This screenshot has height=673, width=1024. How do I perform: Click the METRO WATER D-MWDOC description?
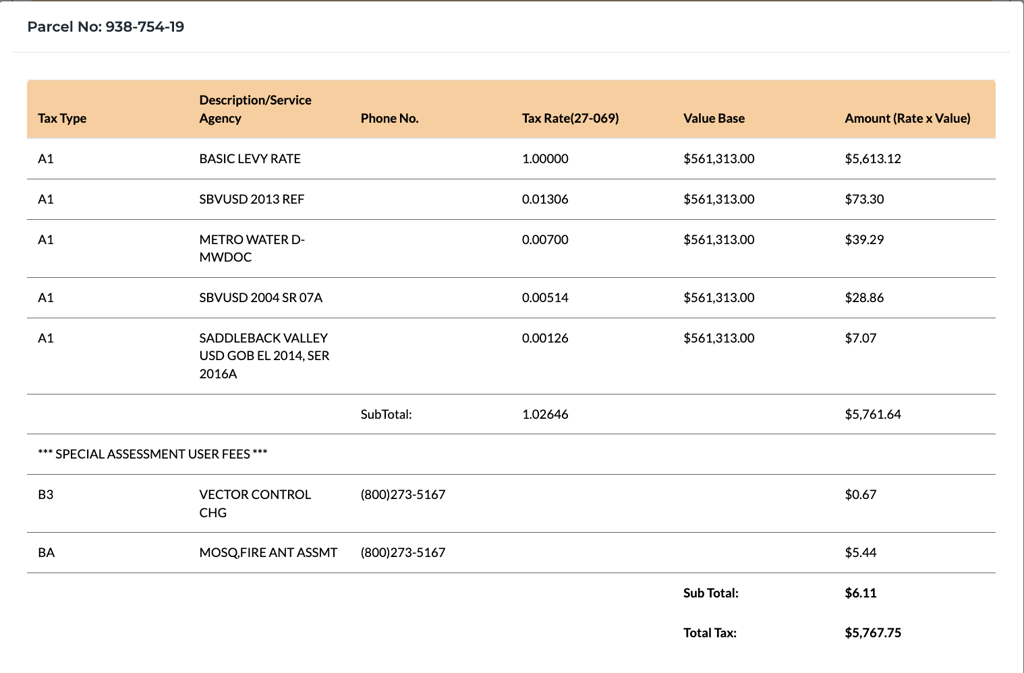252,248
